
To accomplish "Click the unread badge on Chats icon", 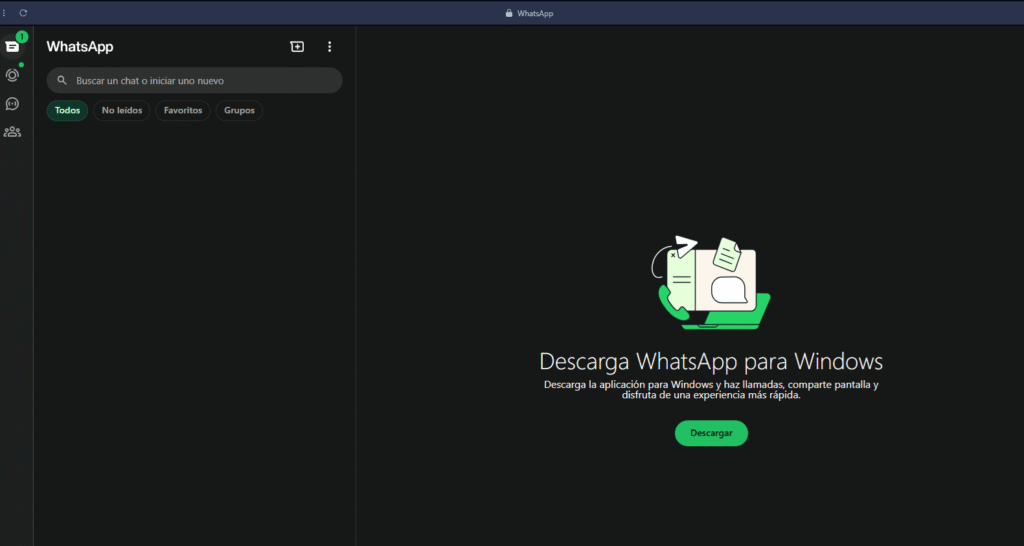I will 22,37.
